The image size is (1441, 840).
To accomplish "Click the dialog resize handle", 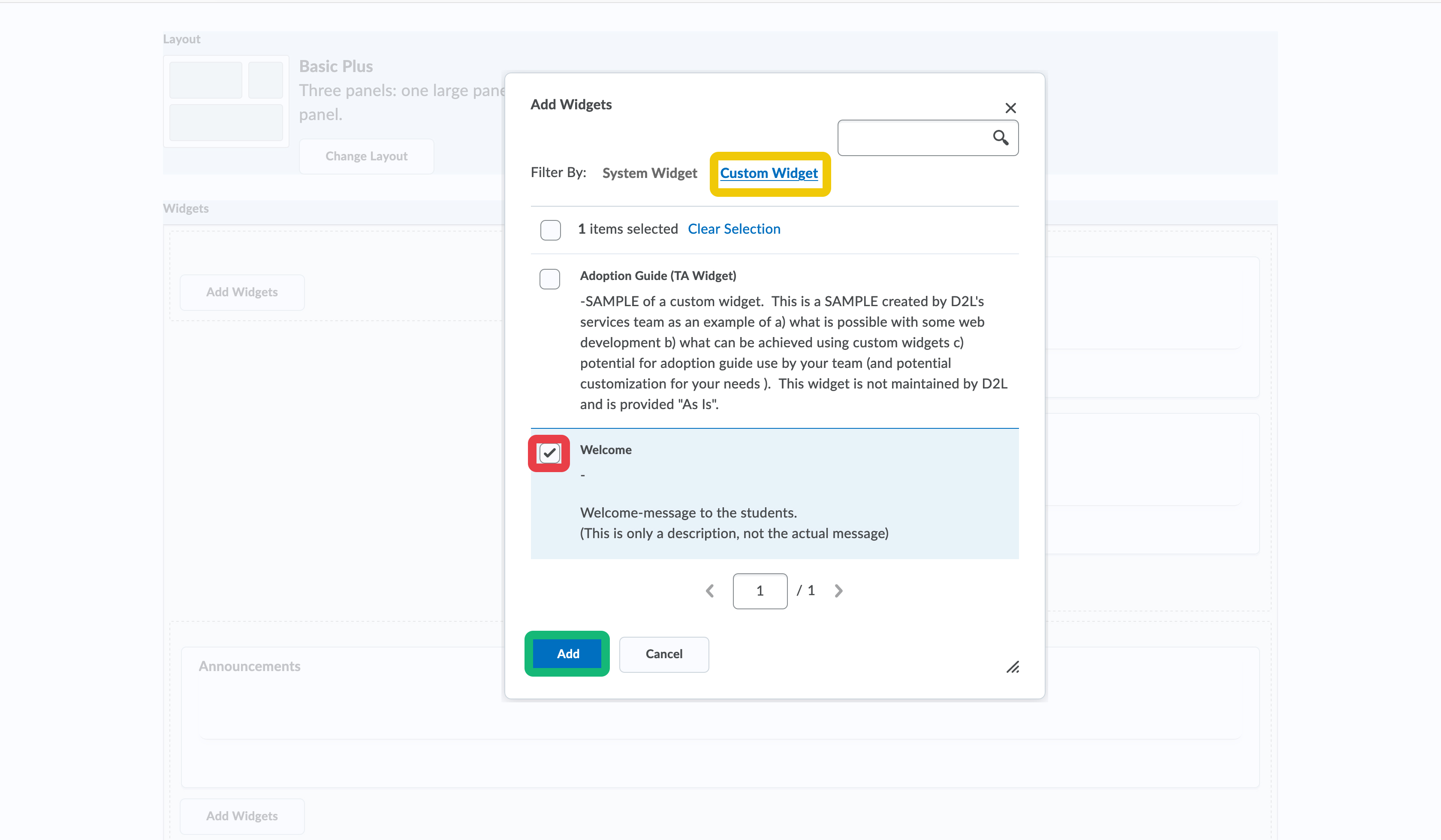I will [x=1013, y=667].
